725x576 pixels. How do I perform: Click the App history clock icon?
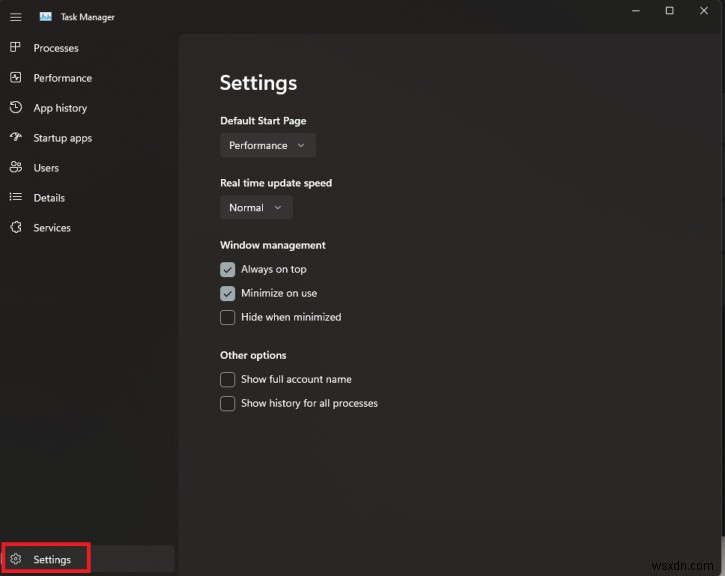pos(16,107)
